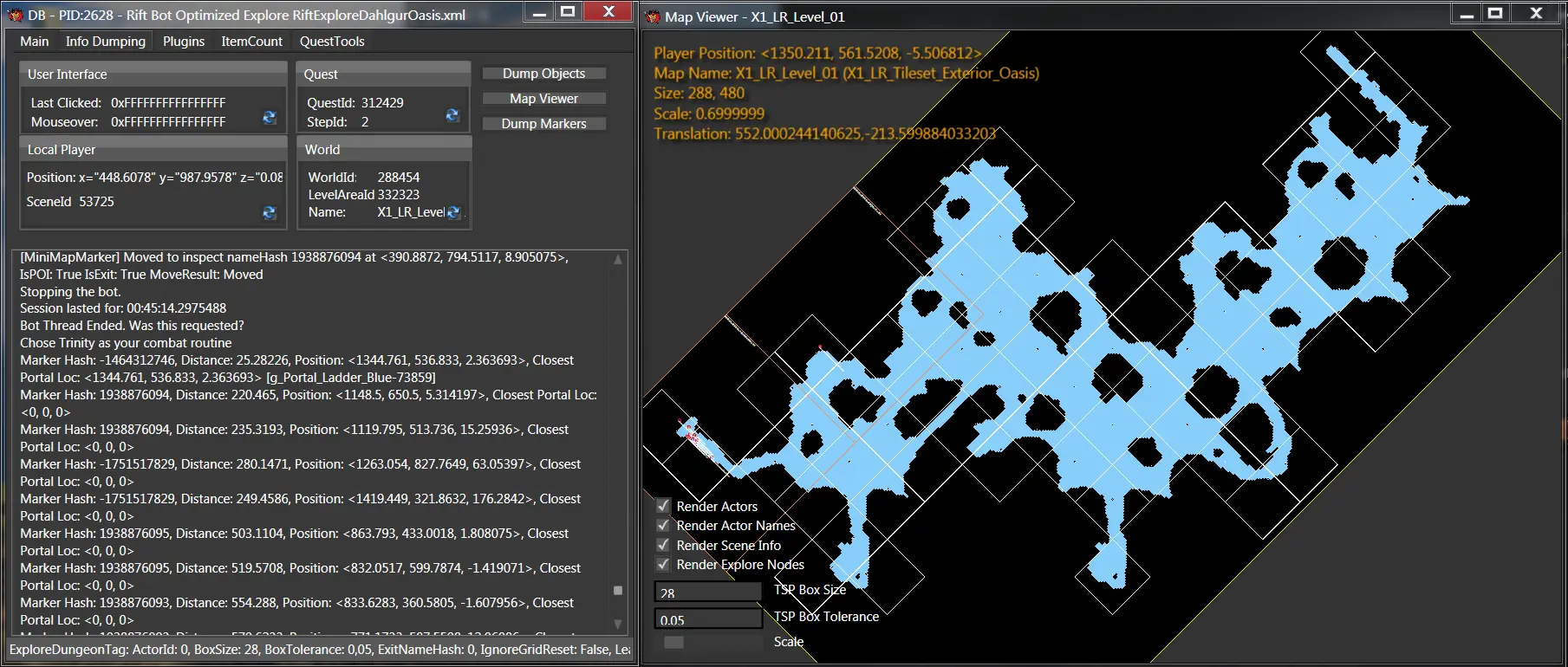
Task: Open the QuestTools tab
Action: pyautogui.click(x=332, y=41)
